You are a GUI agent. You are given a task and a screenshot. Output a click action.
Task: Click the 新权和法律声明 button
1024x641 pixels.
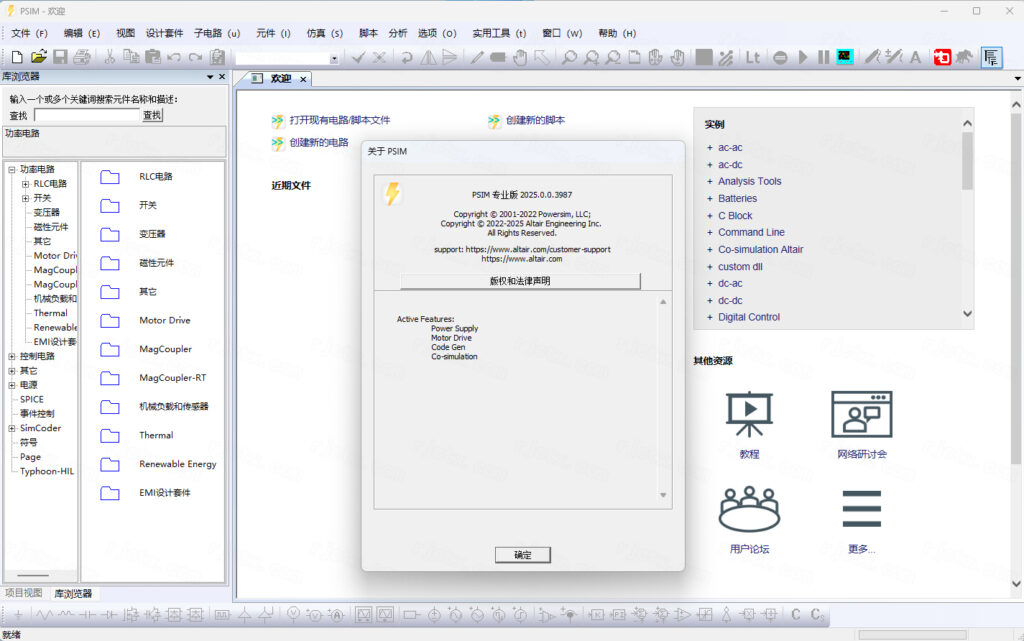click(519, 281)
